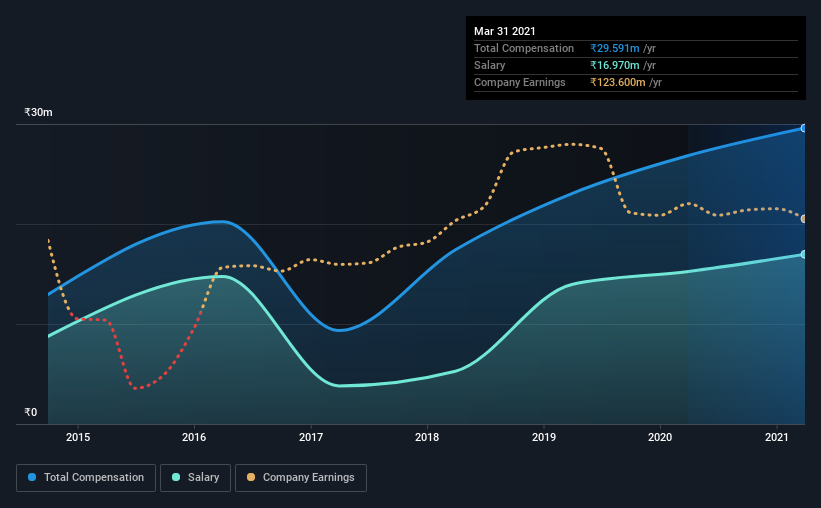
Task: Click the Company Earnings endpoint marker at Mar 2021
Action: 803,219
